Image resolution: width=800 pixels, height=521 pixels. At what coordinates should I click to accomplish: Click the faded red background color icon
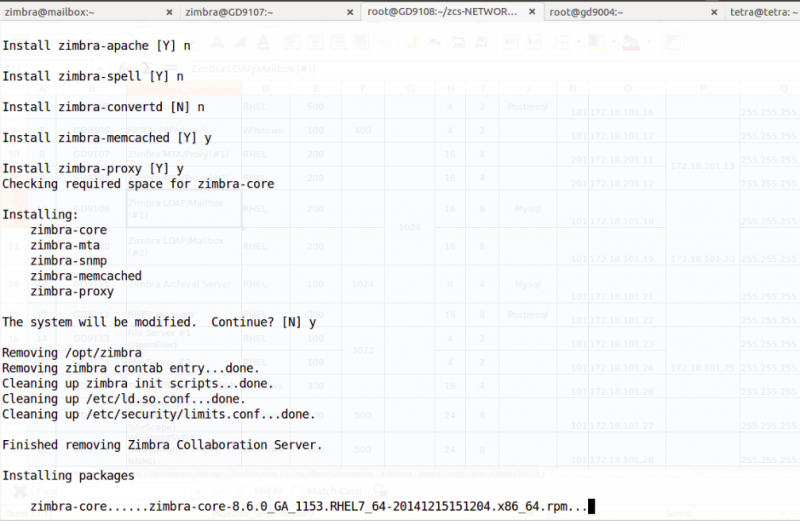631,42
